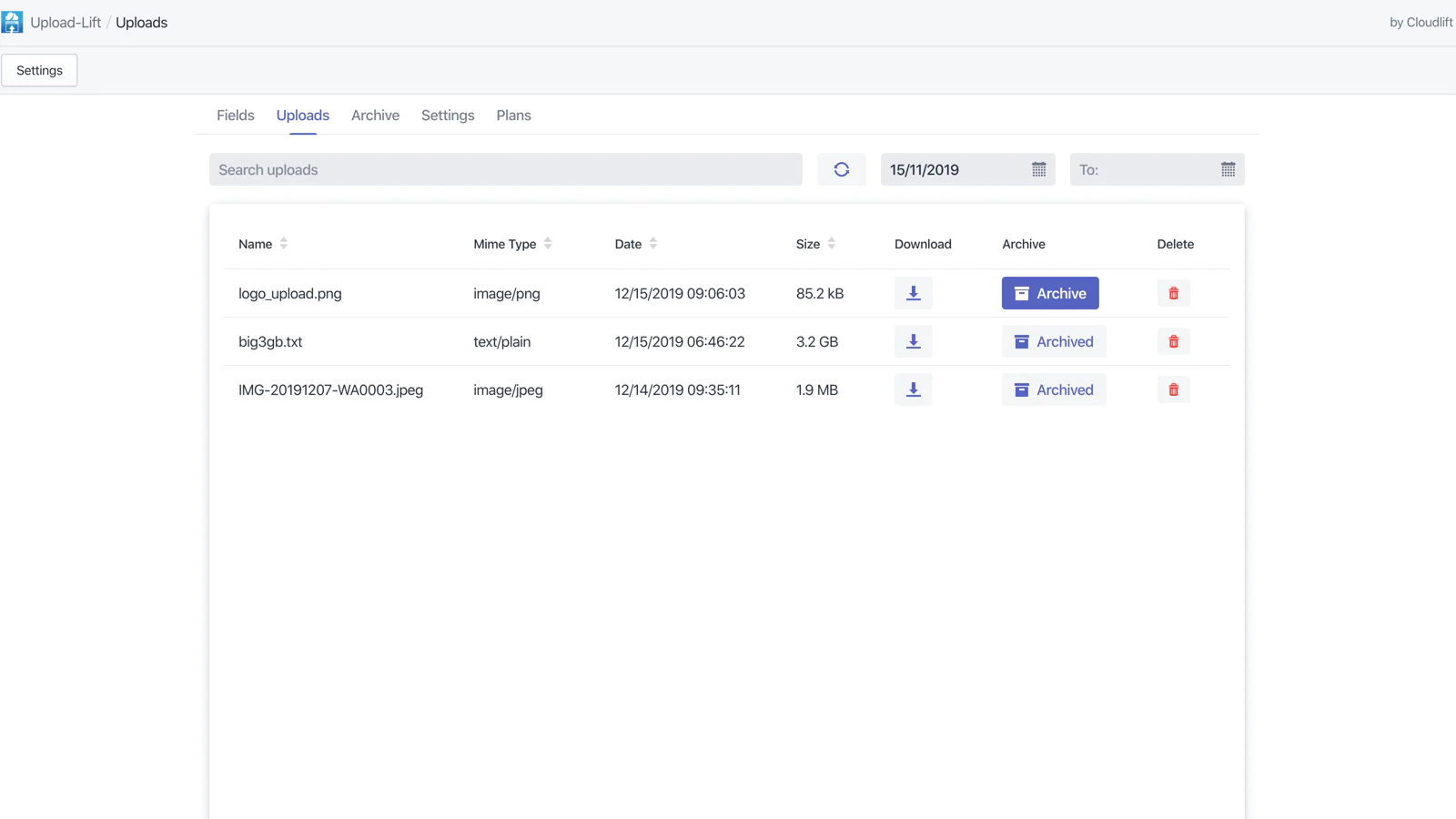Download the logo_upload.png file
1456x819 pixels.
click(x=913, y=293)
